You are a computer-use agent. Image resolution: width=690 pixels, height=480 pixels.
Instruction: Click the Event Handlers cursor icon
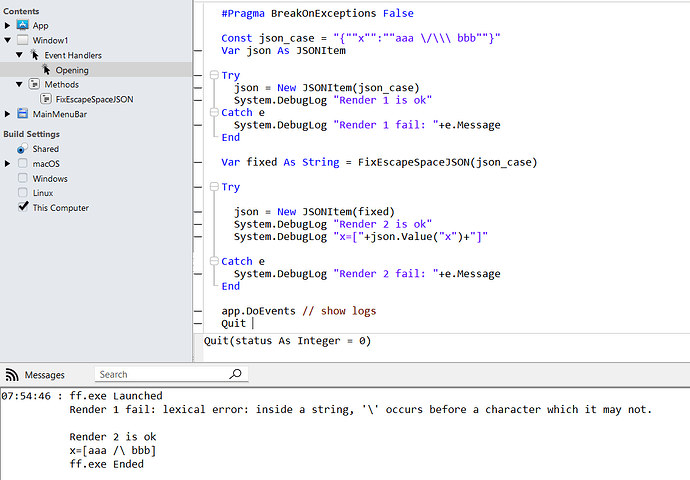pyautogui.click(x=34, y=55)
